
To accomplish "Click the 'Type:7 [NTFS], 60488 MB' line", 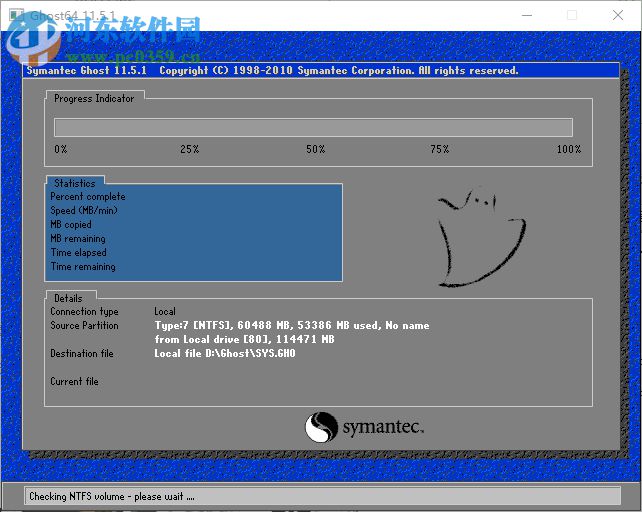I will tap(292, 326).
